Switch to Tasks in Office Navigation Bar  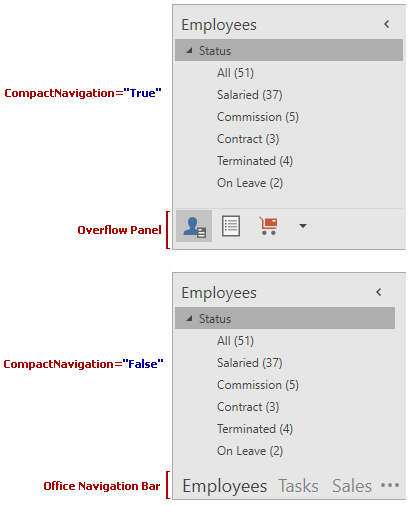click(x=298, y=486)
